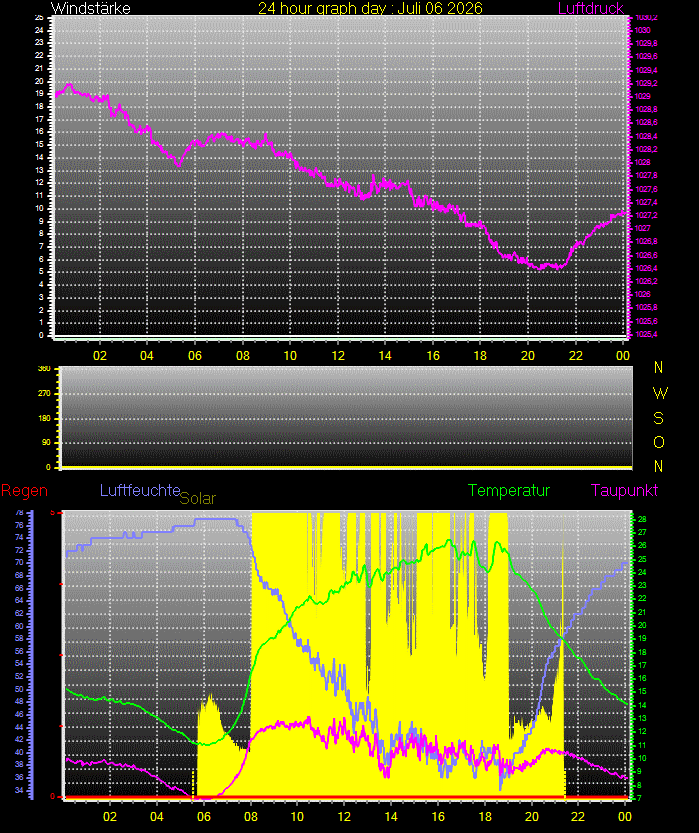Click the 180 value on the wind direction axis

tap(44, 418)
